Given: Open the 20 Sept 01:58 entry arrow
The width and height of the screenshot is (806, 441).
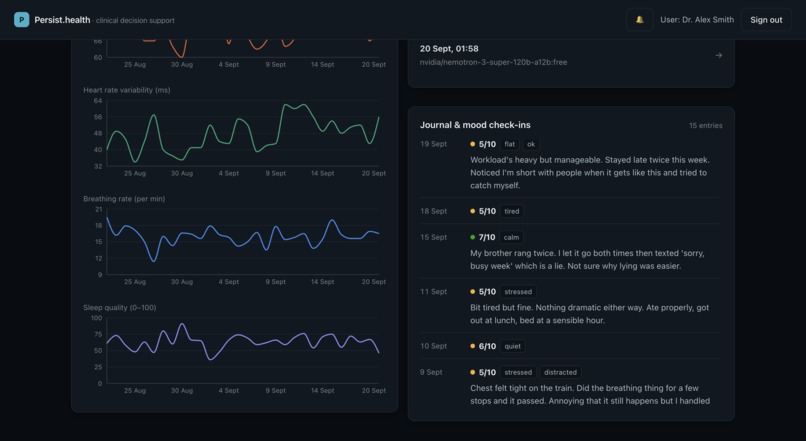Looking at the screenshot, I should (719, 55).
